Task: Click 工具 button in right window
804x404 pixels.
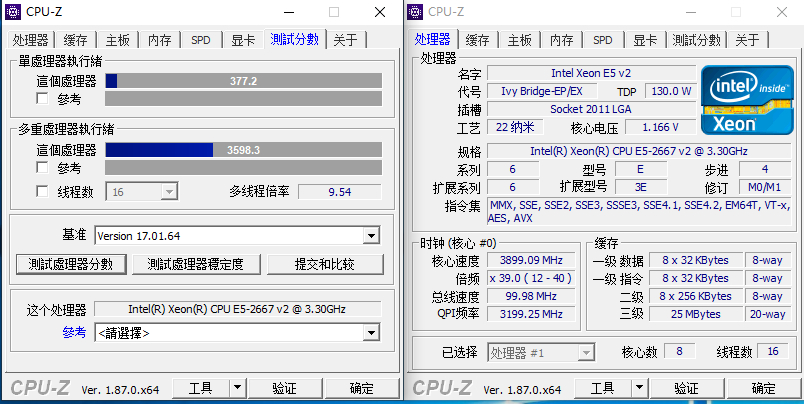Action: point(602,388)
